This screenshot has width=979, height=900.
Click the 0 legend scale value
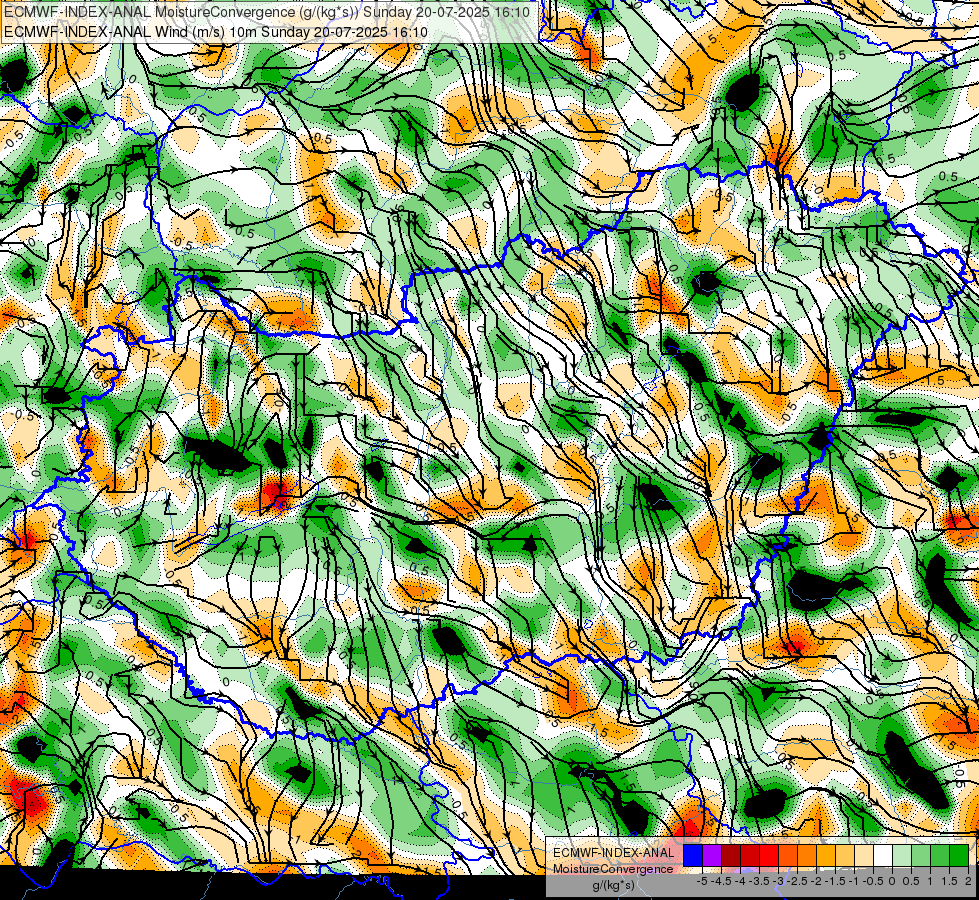(x=892, y=881)
